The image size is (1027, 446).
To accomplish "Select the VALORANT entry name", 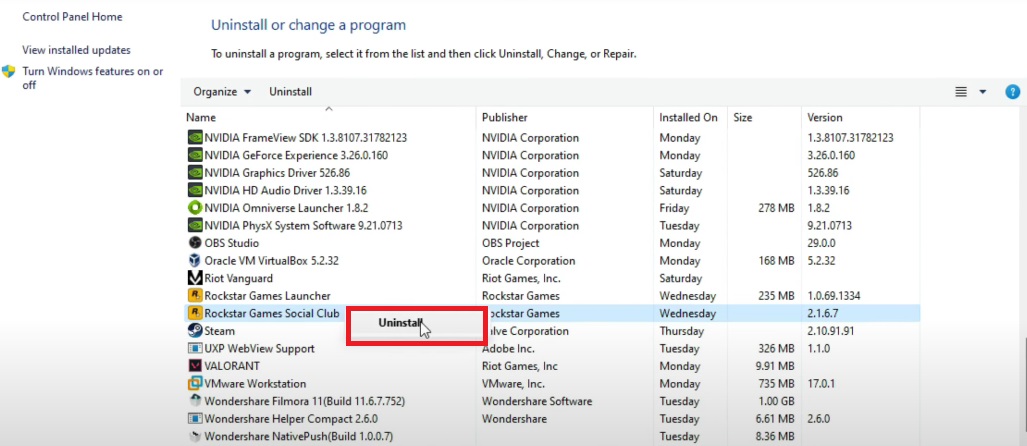I will [x=232, y=366].
